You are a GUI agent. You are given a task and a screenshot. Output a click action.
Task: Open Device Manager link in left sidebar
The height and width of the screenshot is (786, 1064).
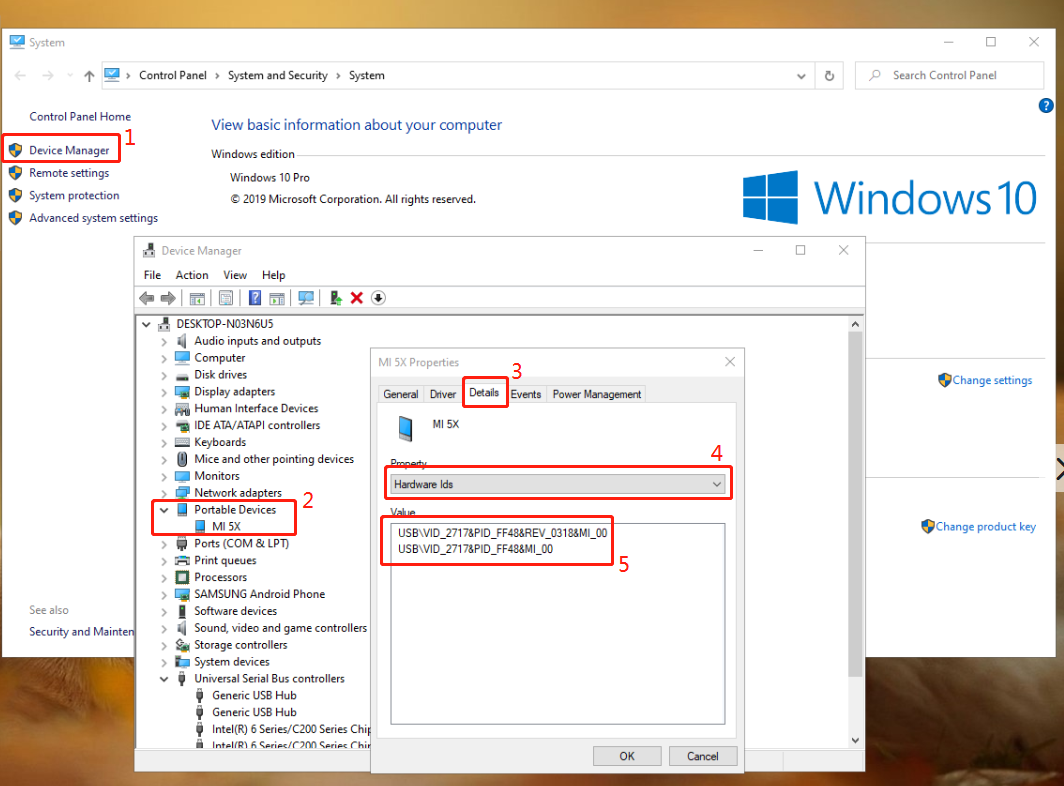(69, 150)
